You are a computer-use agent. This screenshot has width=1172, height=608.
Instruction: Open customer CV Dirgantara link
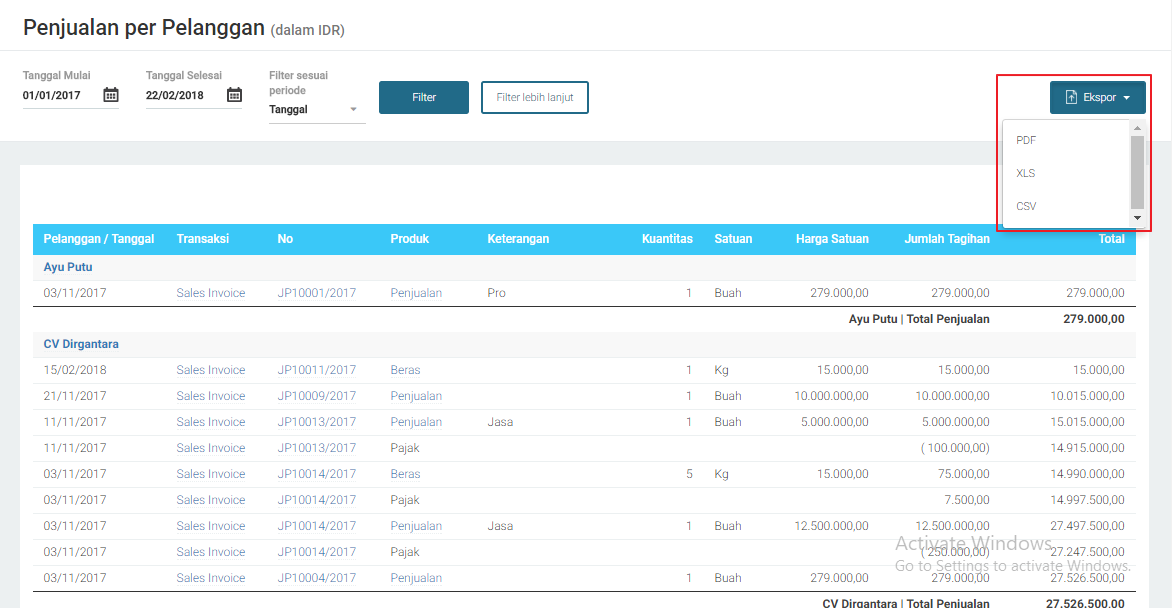81,345
